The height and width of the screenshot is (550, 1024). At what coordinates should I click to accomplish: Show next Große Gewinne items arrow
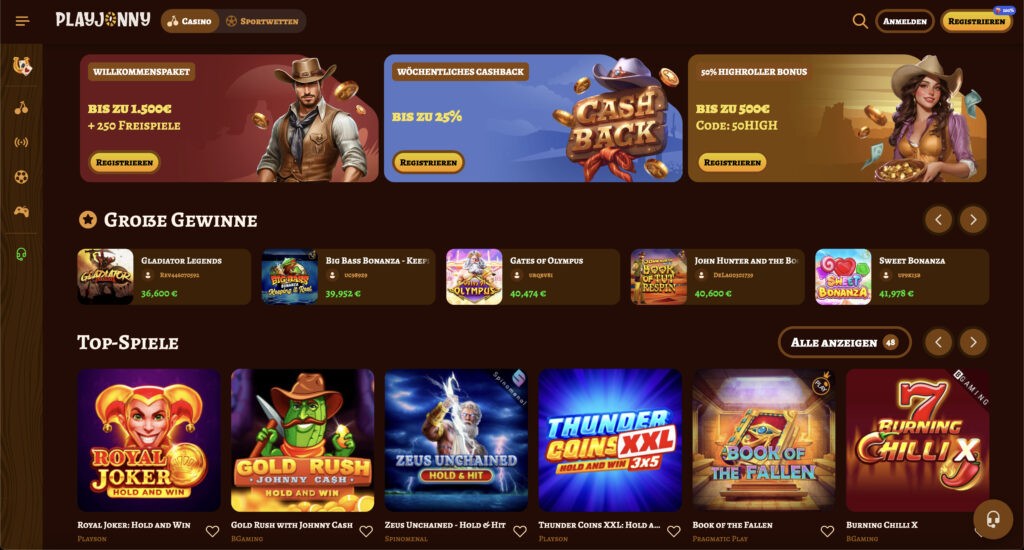click(973, 220)
